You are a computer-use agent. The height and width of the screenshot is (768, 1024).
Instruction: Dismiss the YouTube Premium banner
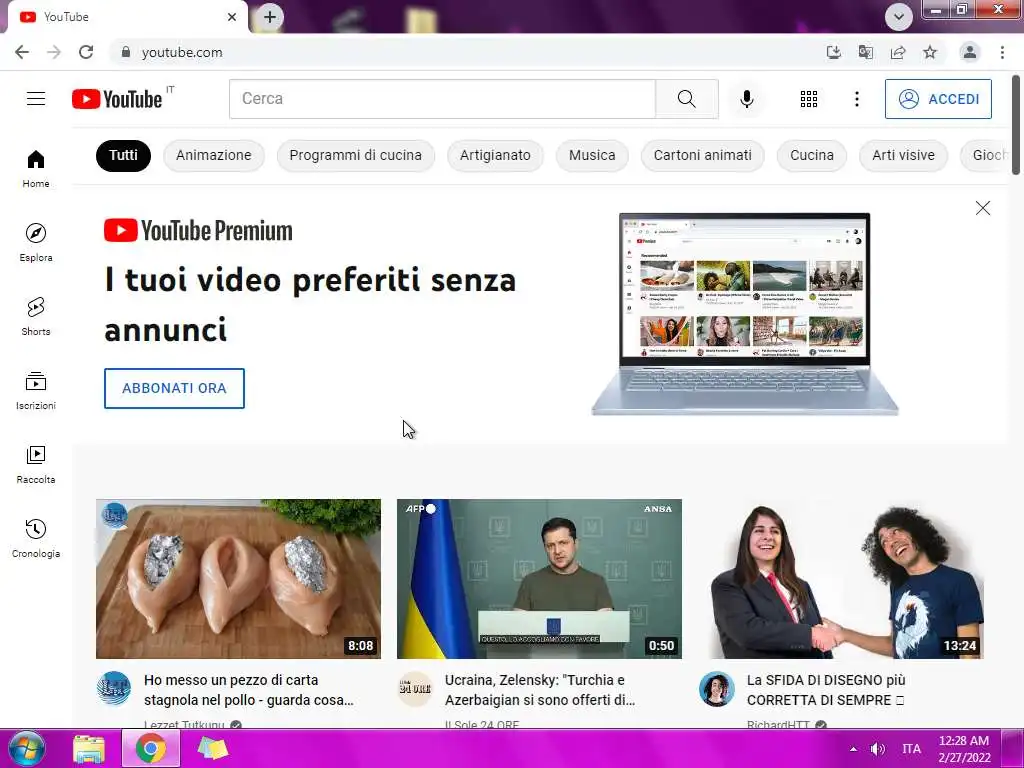982,208
